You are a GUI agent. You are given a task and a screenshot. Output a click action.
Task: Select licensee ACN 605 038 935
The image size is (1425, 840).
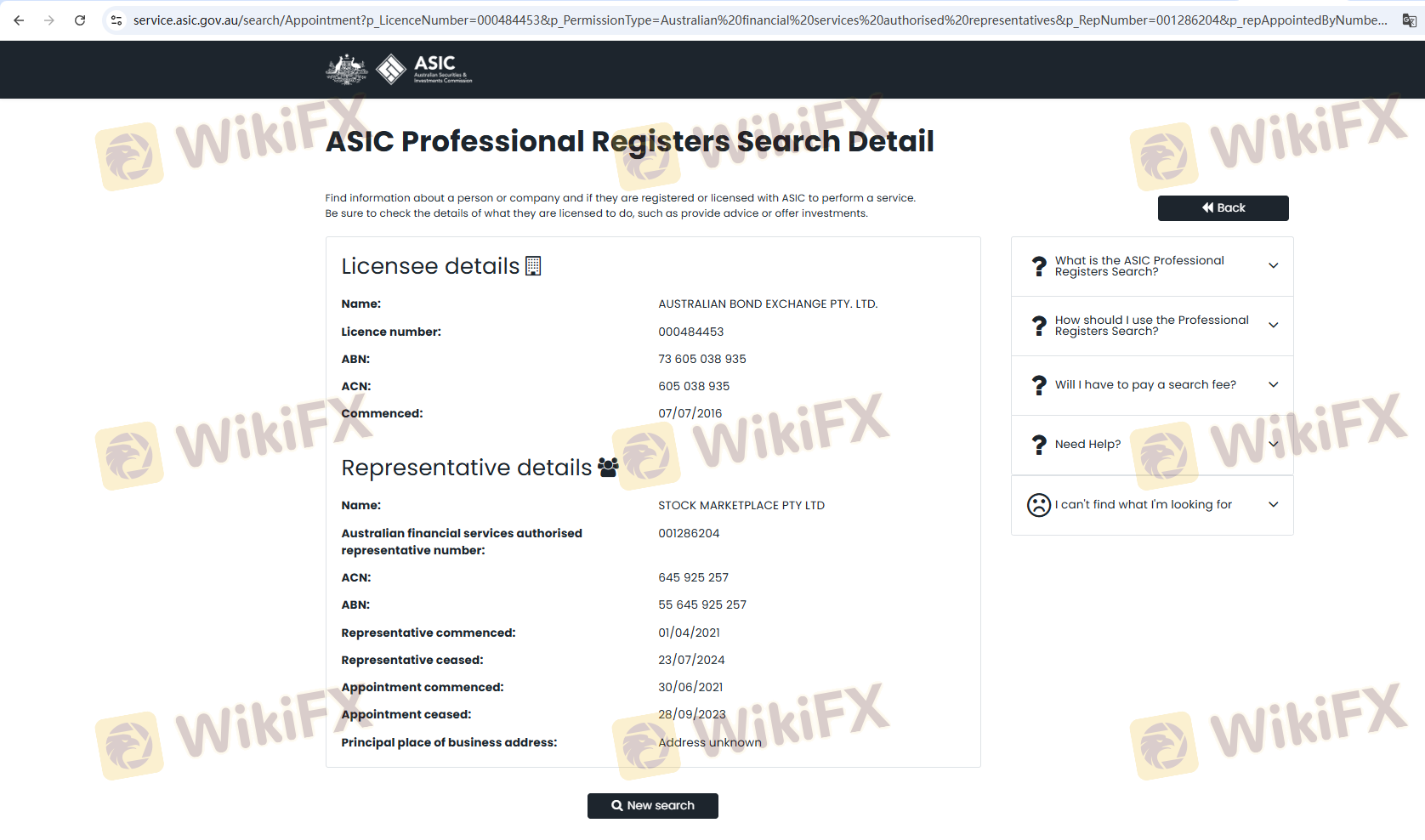[x=694, y=386]
